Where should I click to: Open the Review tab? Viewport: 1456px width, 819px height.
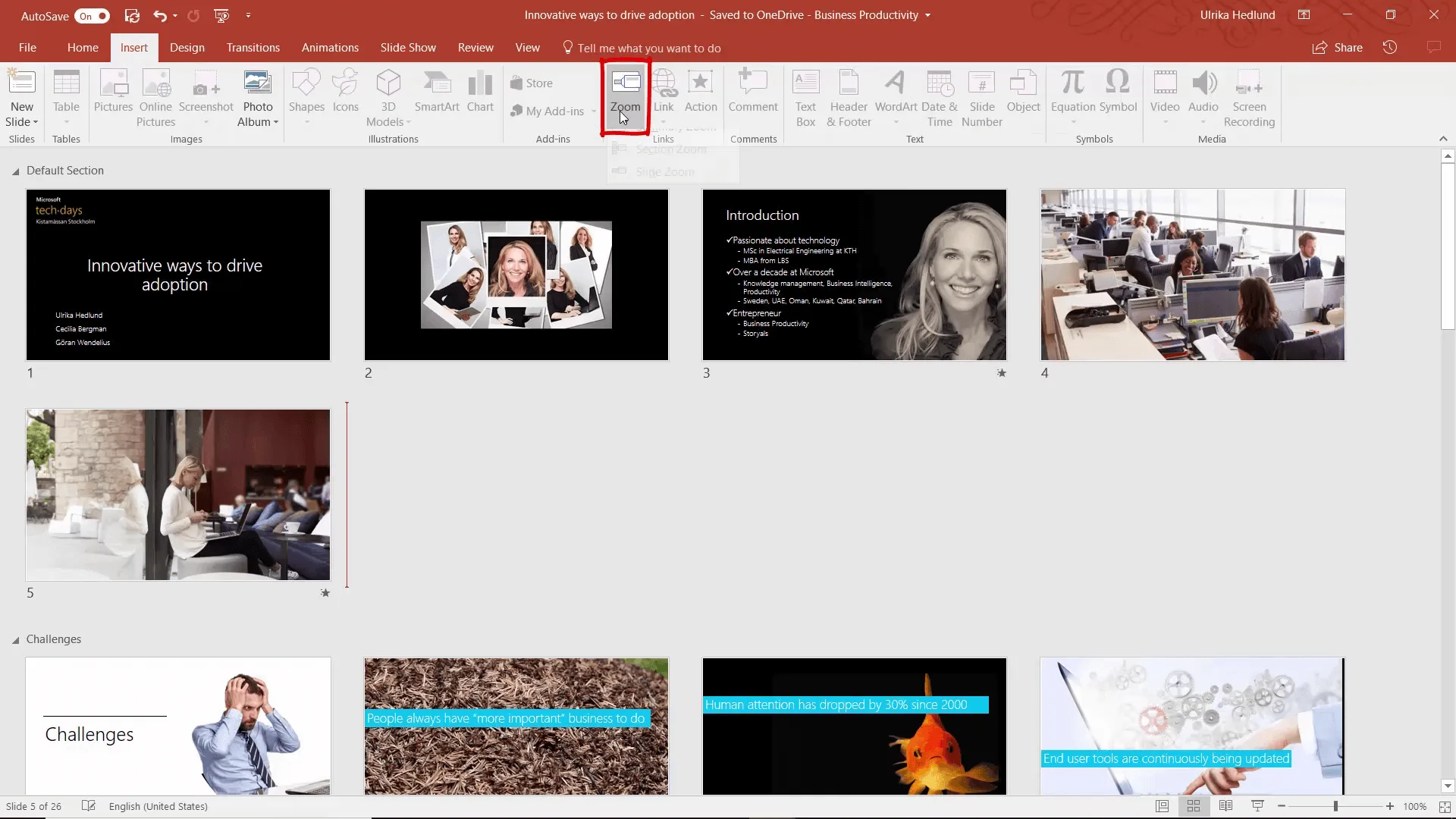475,47
